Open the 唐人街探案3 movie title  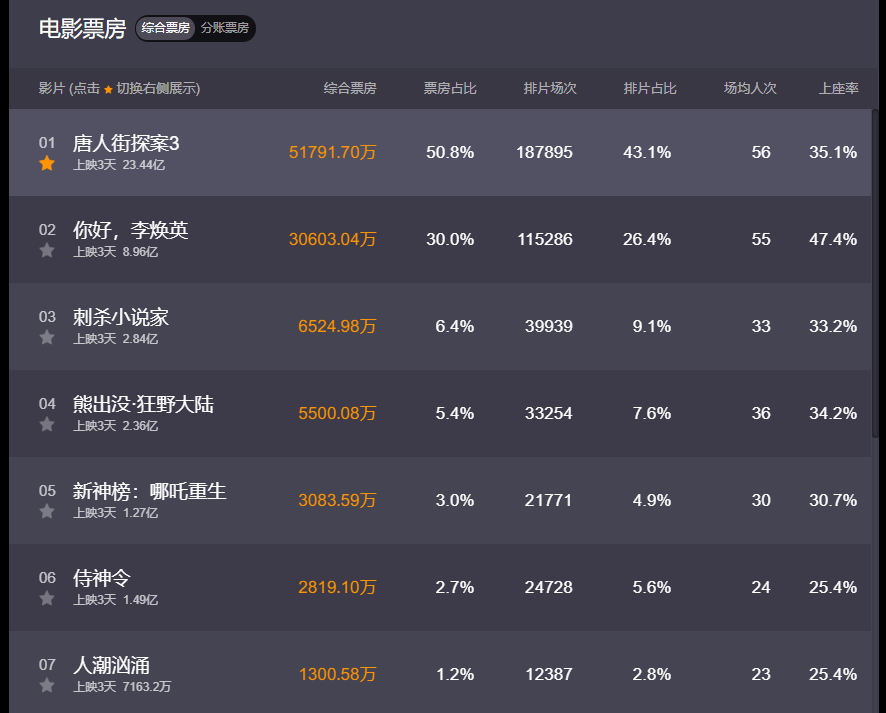(126, 144)
